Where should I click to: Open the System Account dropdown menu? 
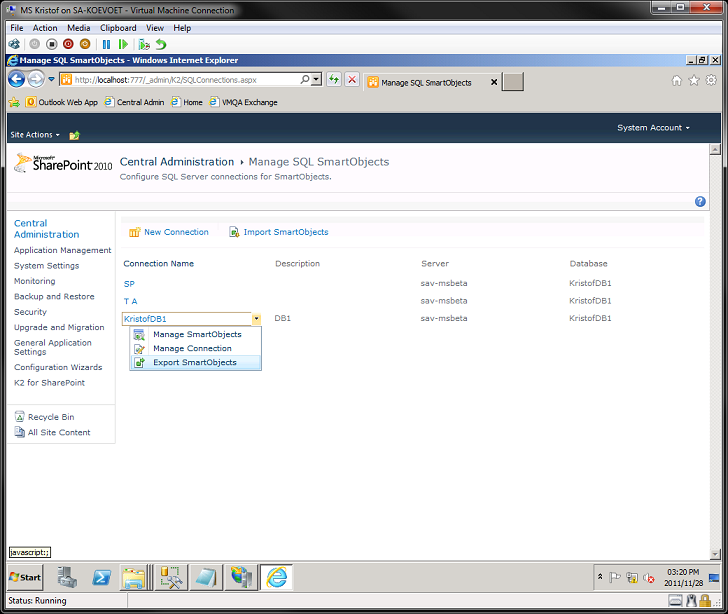click(x=653, y=128)
